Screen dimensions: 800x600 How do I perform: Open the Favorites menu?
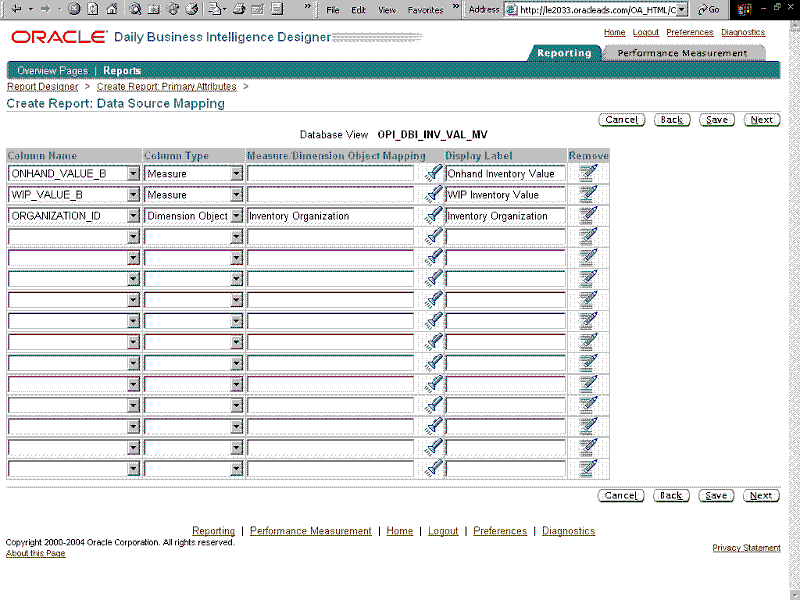pos(426,10)
